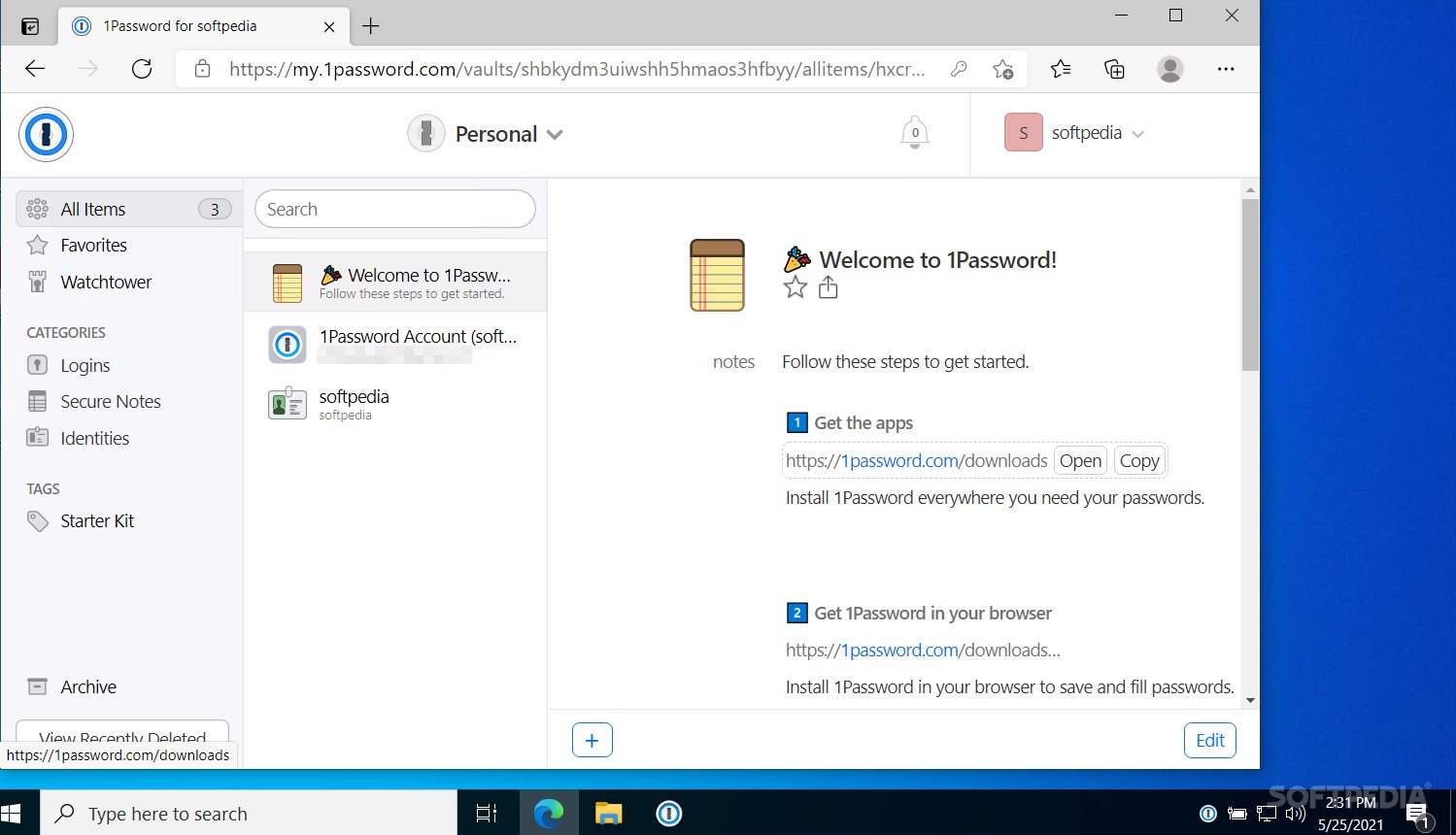Click the softpedia identity item icon

coord(288,404)
